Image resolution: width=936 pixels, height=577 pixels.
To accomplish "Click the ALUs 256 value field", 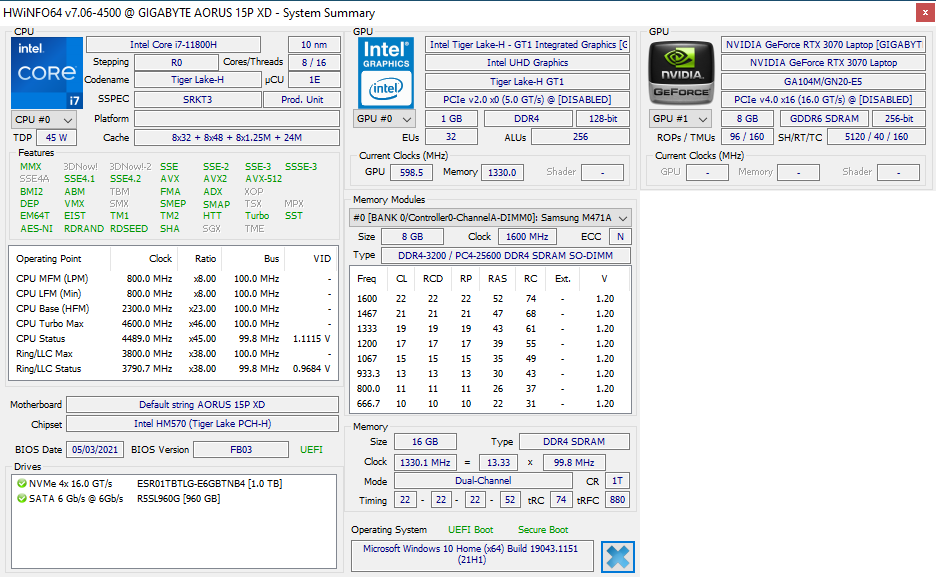I will (x=580, y=137).
